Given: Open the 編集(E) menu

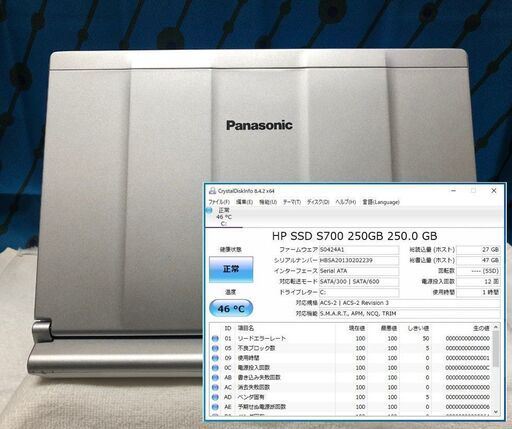Looking at the screenshot, I should 244,202.
